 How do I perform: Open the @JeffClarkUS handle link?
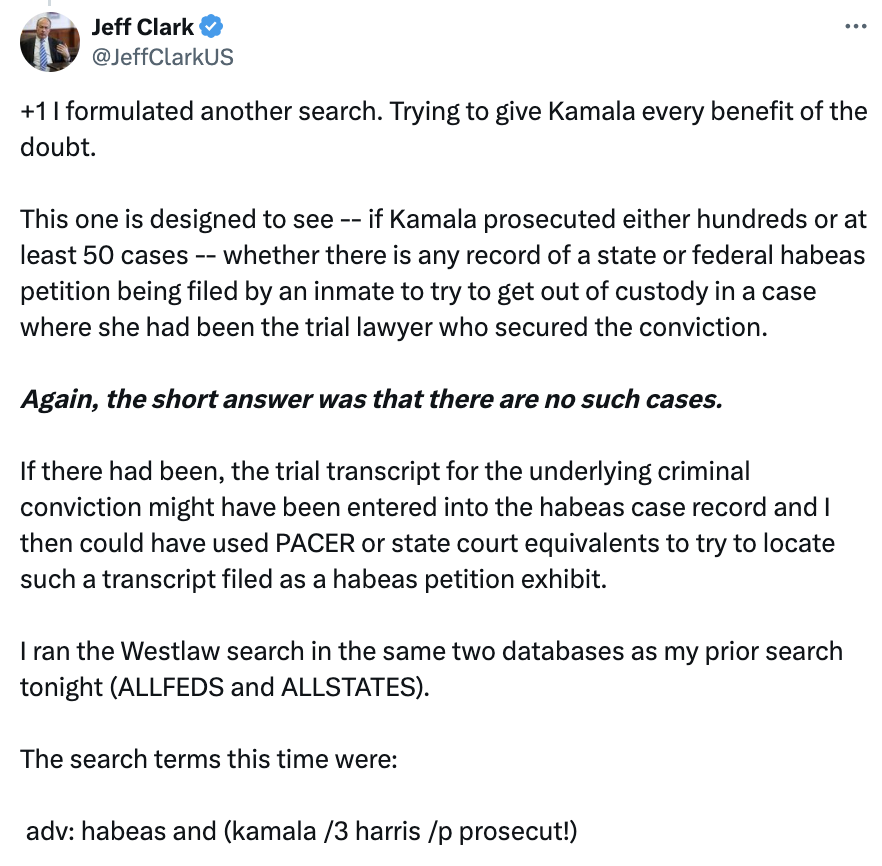pos(163,57)
